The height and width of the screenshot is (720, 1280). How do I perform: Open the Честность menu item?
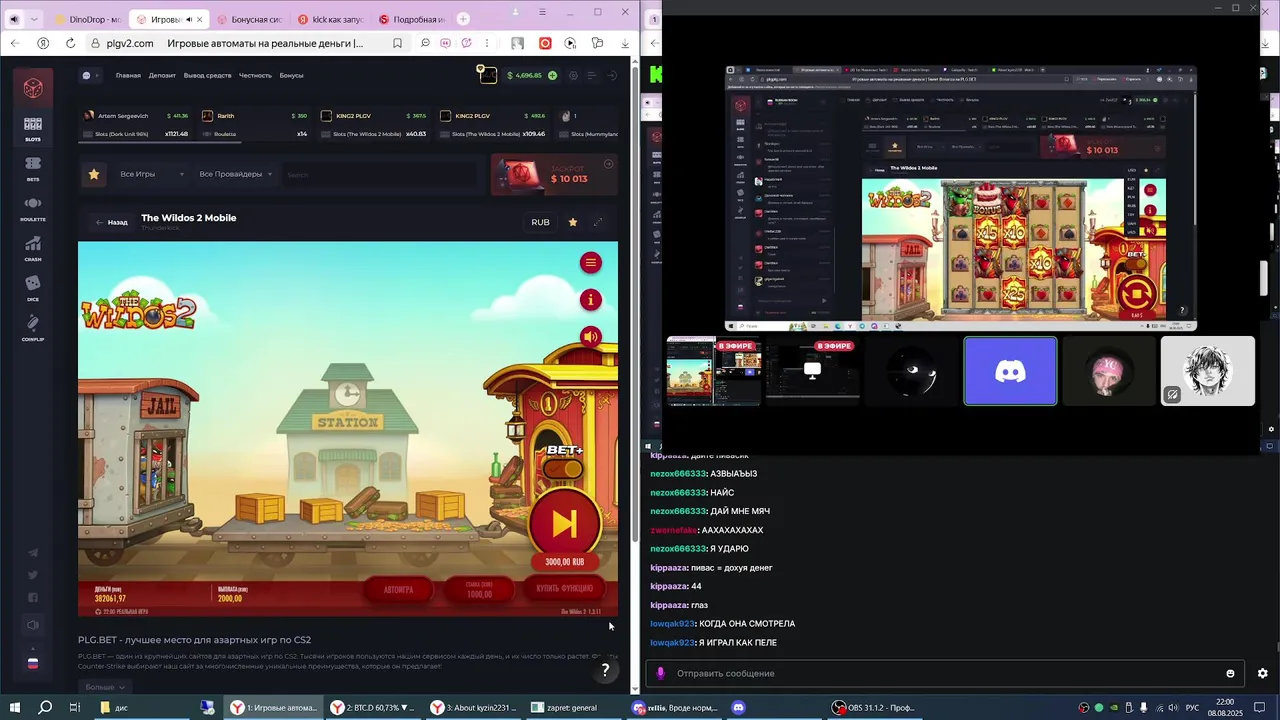point(255,75)
